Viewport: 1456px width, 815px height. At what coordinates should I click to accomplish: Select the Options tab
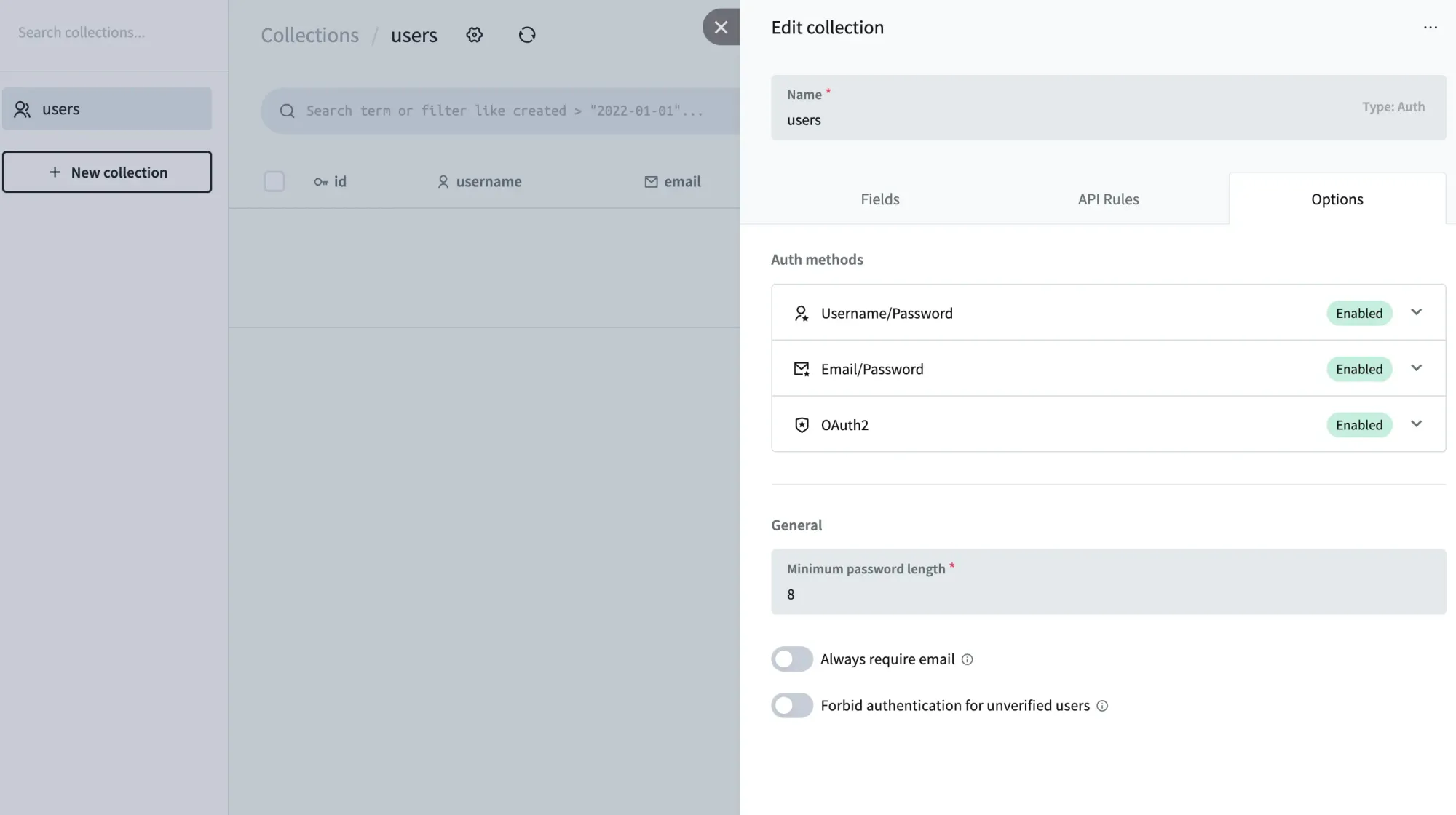tap(1337, 199)
